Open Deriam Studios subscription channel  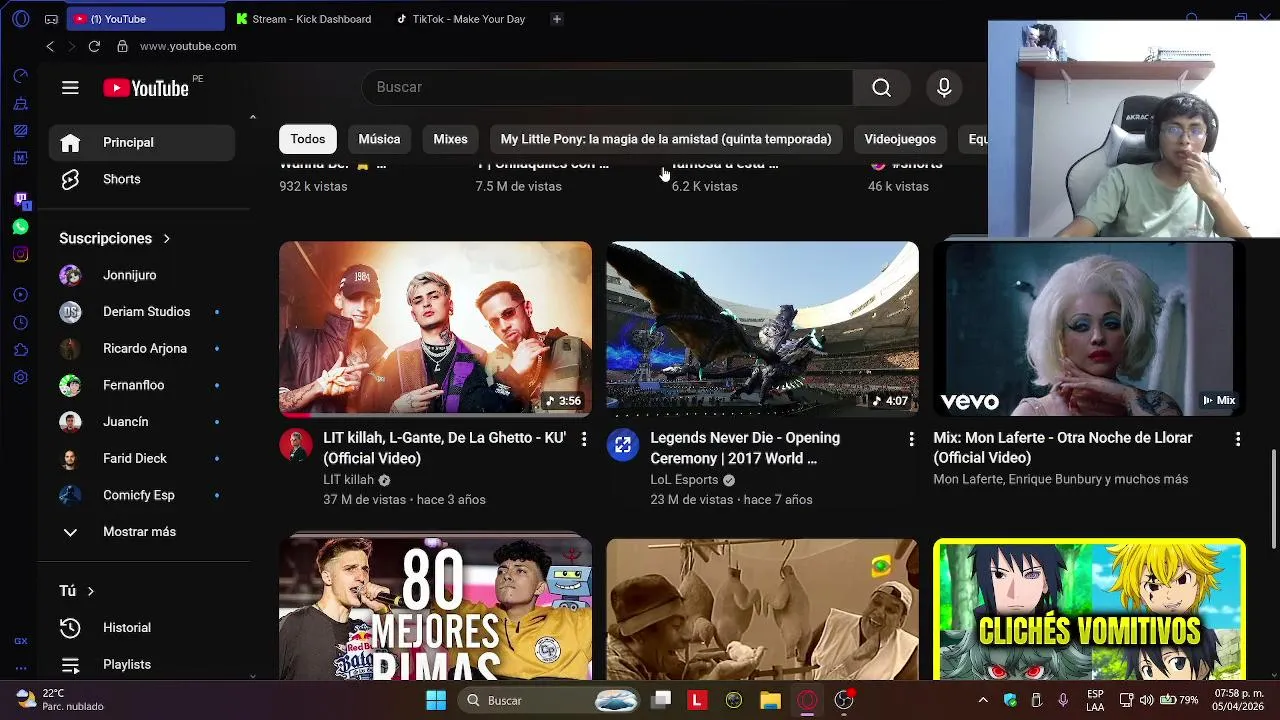[x=142, y=312]
